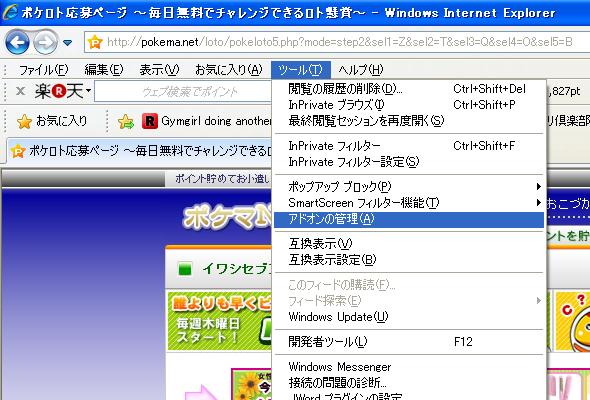Choose Windows Messenger menu item

(x=409, y=367)
